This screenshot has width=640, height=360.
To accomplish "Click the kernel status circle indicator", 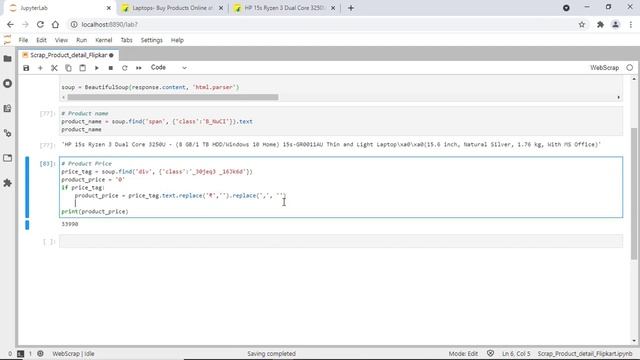I will tap(629, 68).
